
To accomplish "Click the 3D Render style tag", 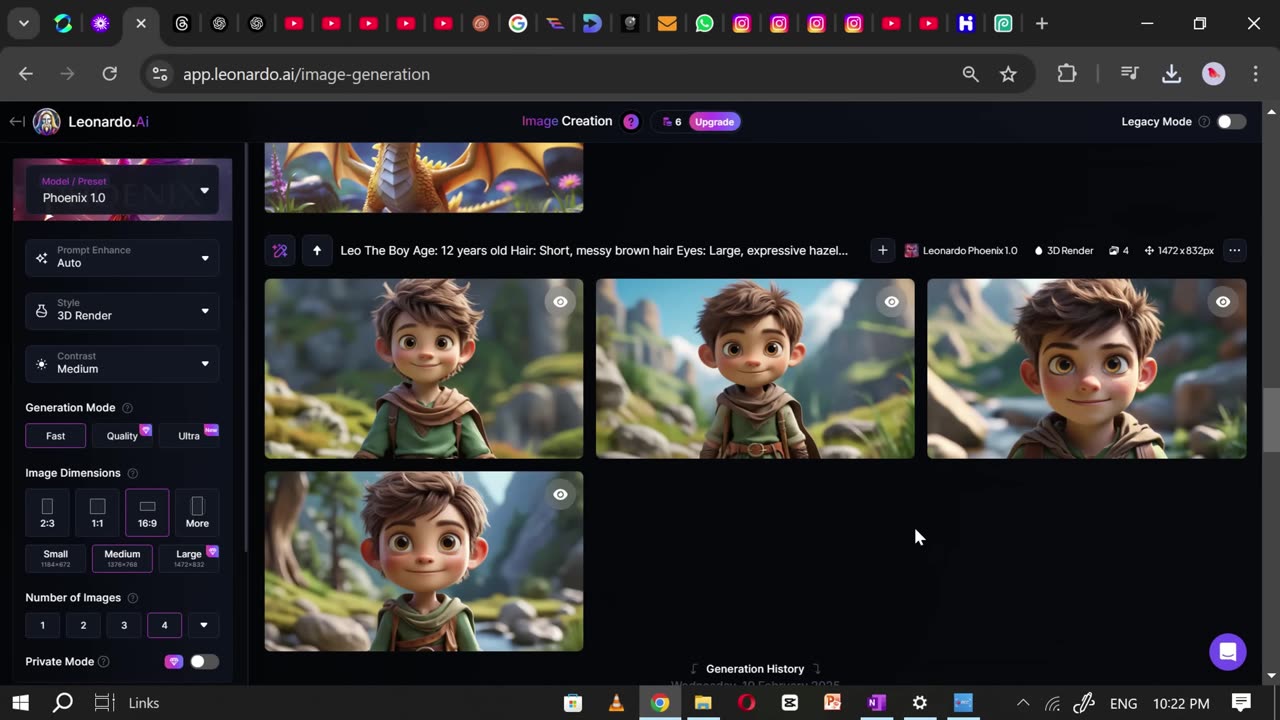I will [x=1064, y=251].
